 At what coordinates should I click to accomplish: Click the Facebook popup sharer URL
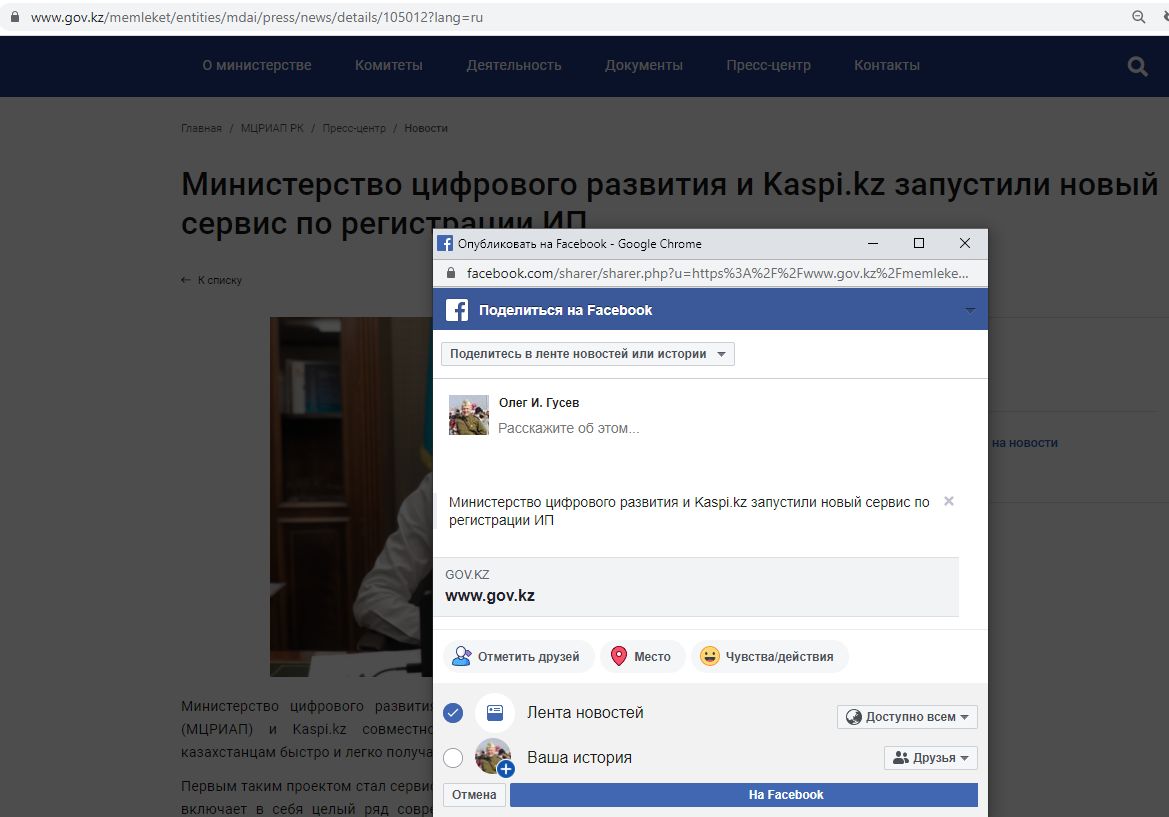(x=717, y=274)
